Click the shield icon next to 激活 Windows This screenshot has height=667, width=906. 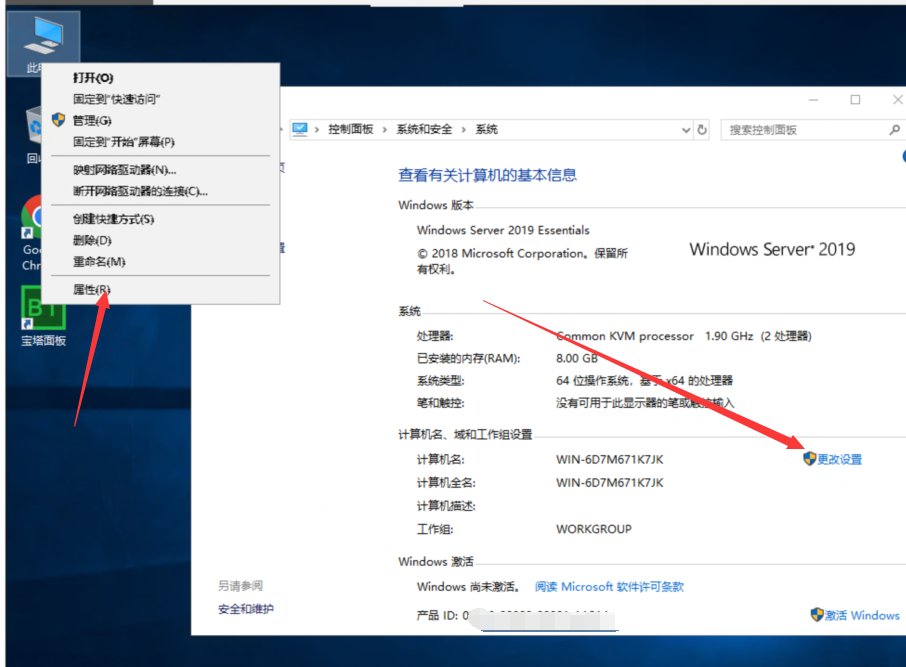817,614
